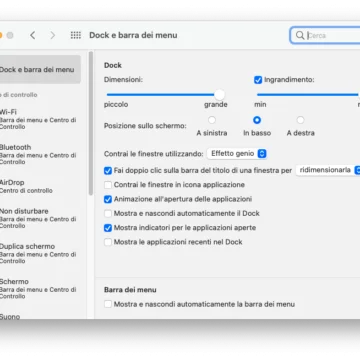The image size is (360, 360).
Task: Toggle Animazione all'apertura delle applicazioni checkbox
Action: 108,199
